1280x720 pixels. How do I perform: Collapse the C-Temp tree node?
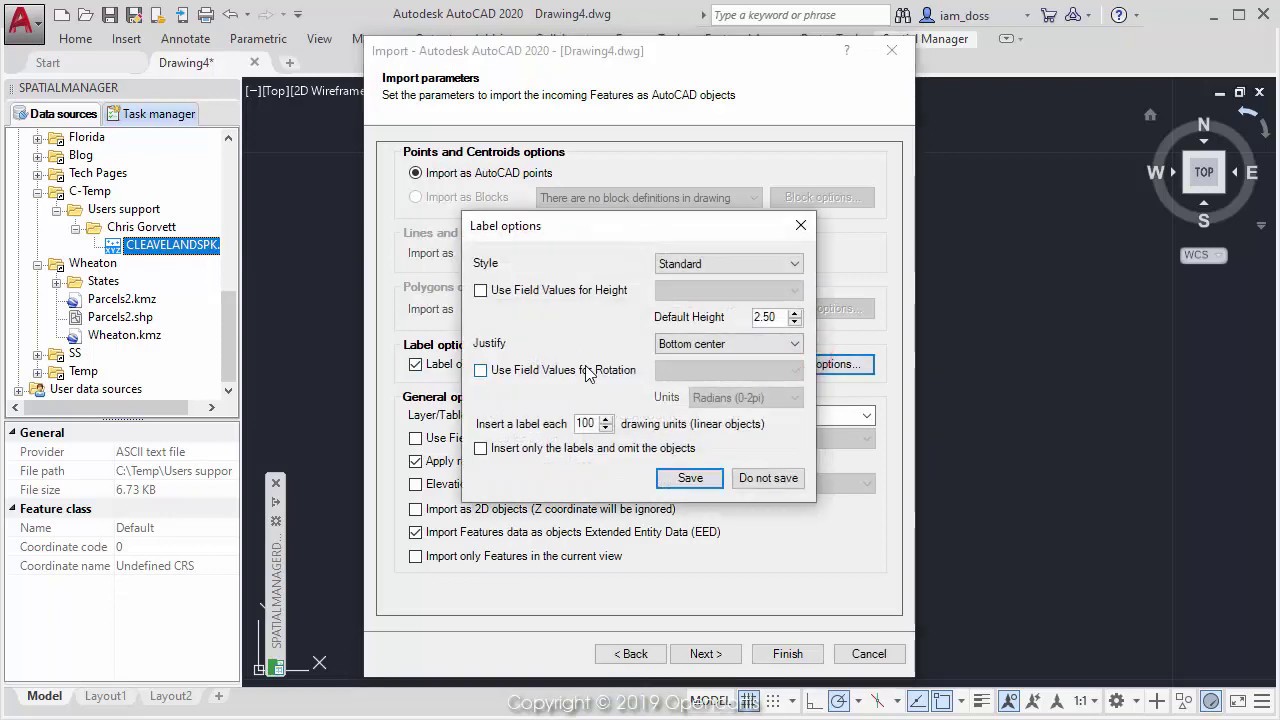click(x=38, y=191)
